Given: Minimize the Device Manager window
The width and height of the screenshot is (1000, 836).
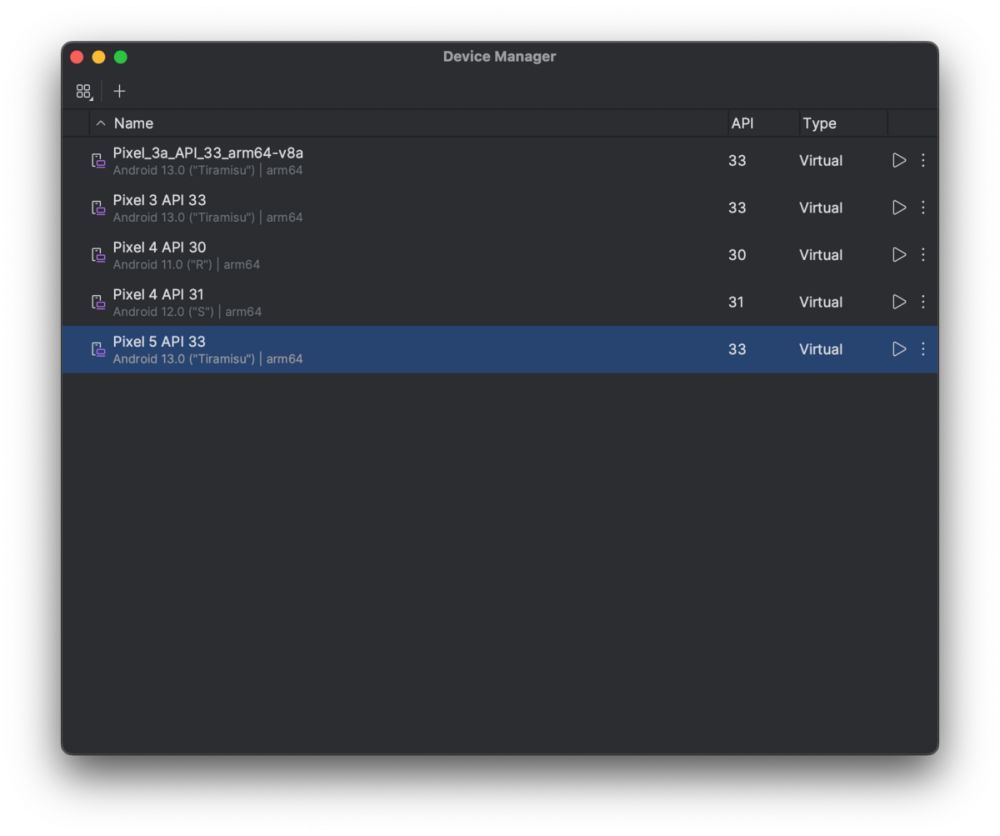Looking at the screenshot, I should point(99,57).
